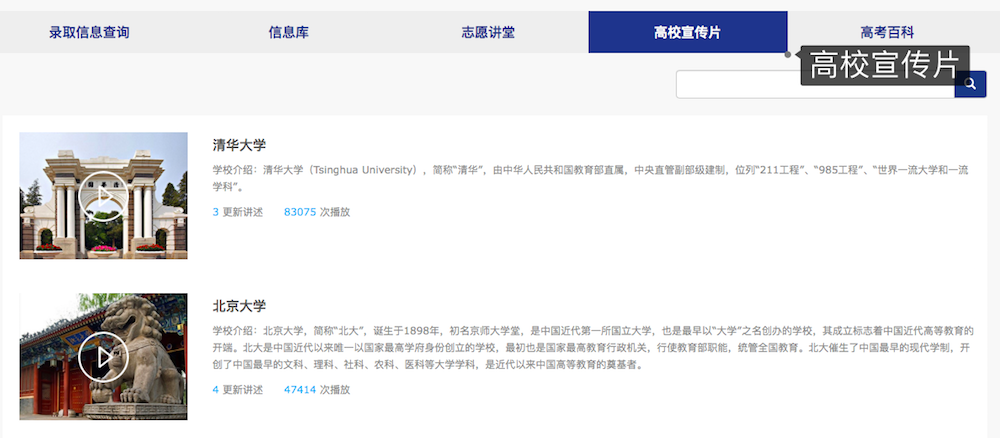The width and height of the screenshot is (1000, 438).
Task: Click 北京大学's 4 更新讲述 count
Action: coord(238,389)
